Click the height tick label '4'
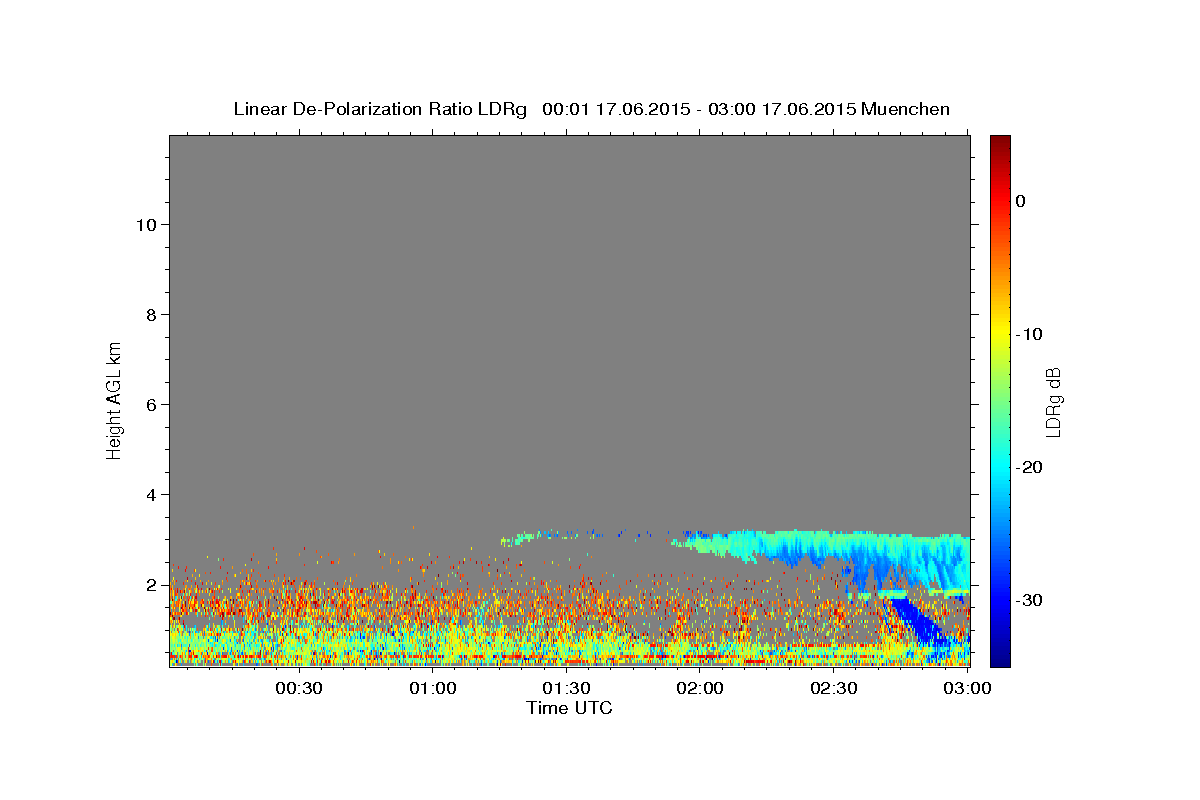The width and height of the screenshot is (1200, 800). 151,494
